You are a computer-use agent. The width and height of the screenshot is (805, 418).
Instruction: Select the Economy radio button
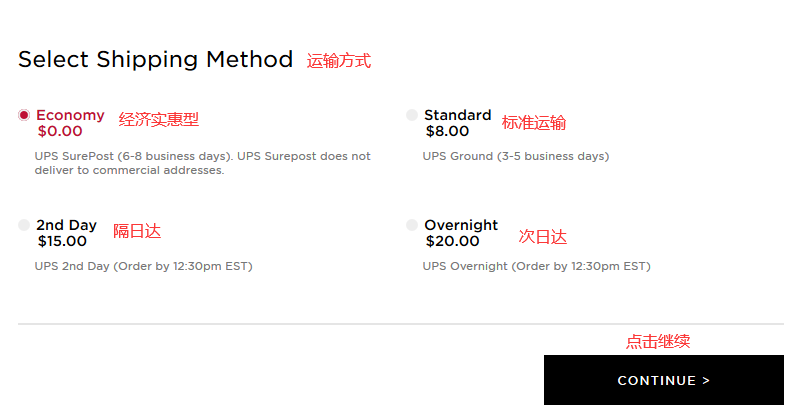pos(24,115)
